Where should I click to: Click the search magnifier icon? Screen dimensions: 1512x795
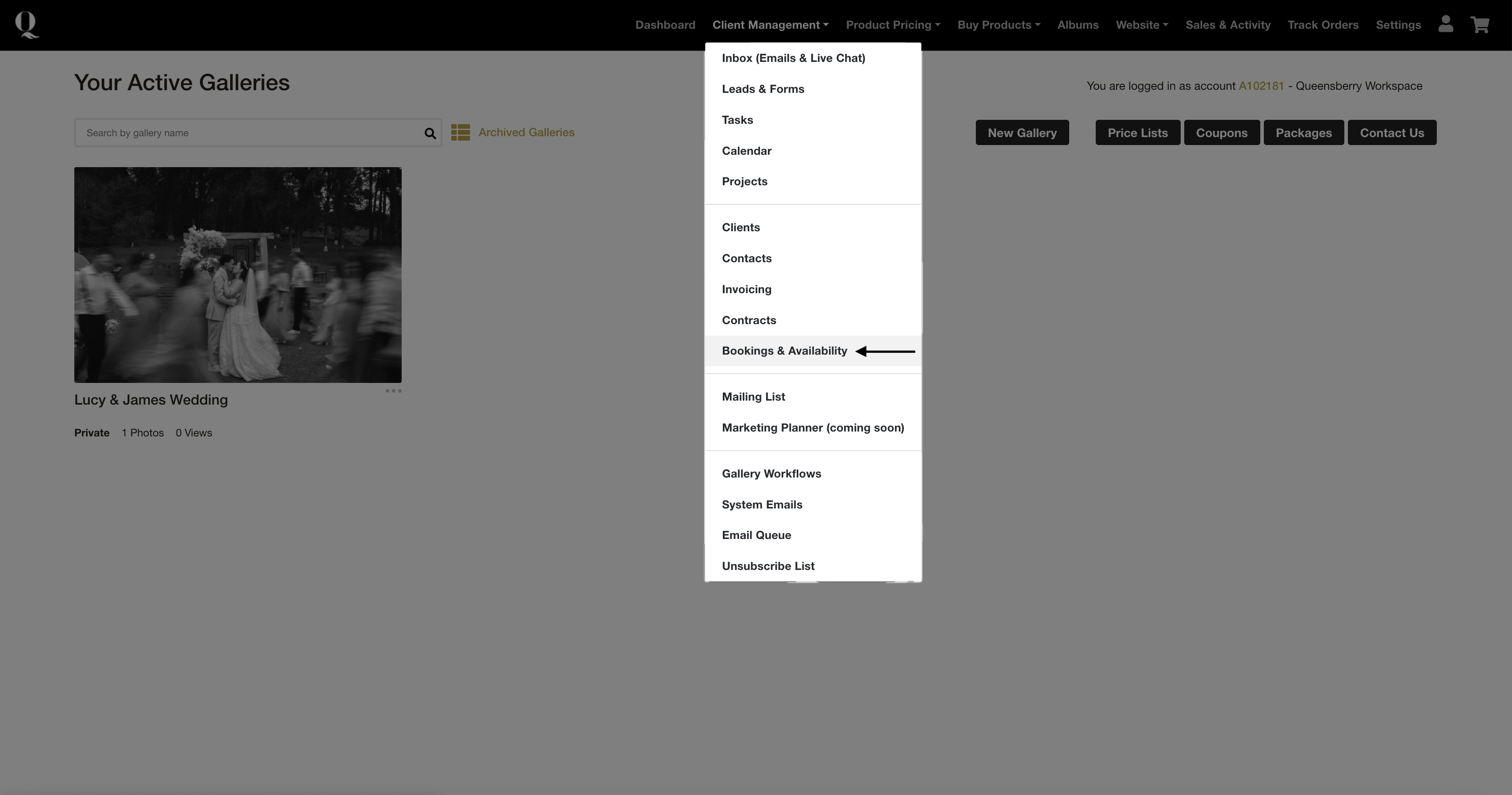(x=430, y=133)
